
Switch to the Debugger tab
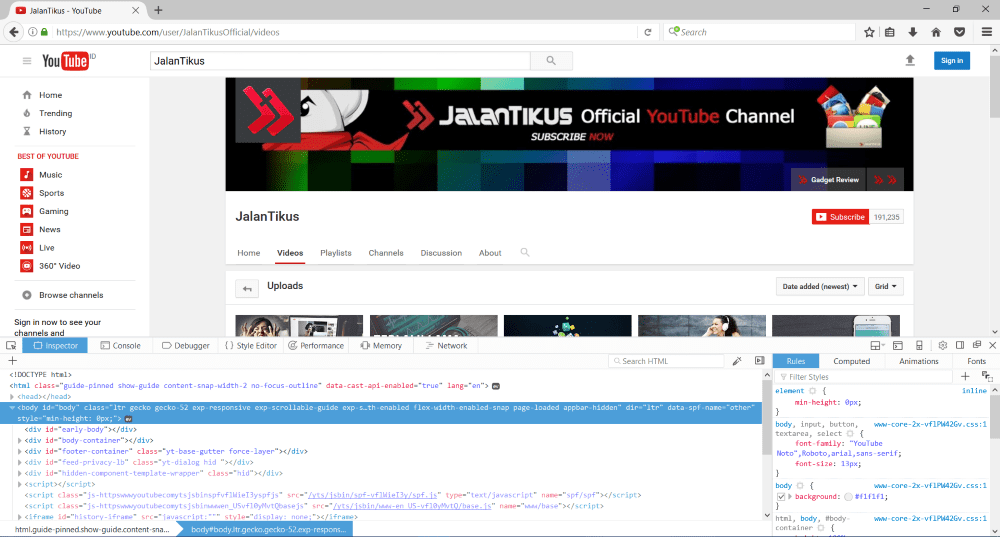(x=186, y=345)
